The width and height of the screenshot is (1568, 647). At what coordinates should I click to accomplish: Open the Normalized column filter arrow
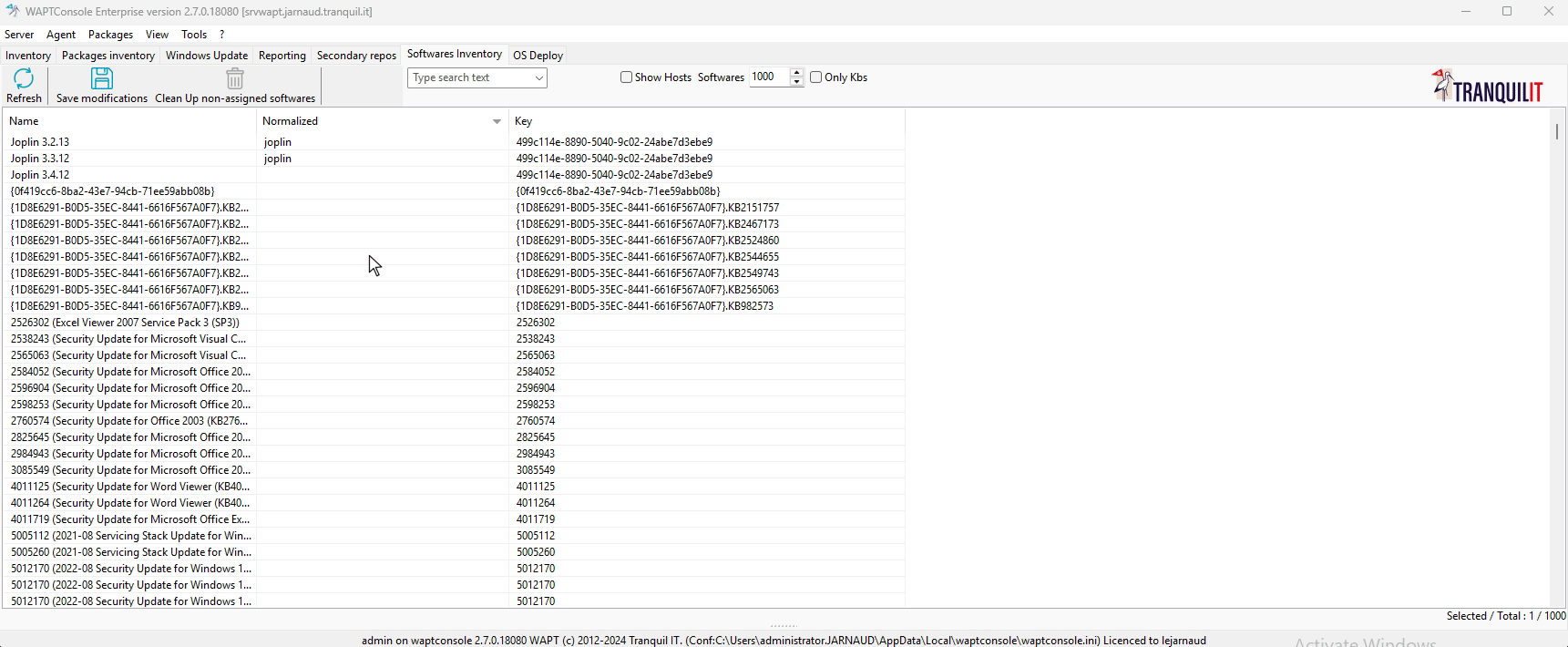coord(497,121)
